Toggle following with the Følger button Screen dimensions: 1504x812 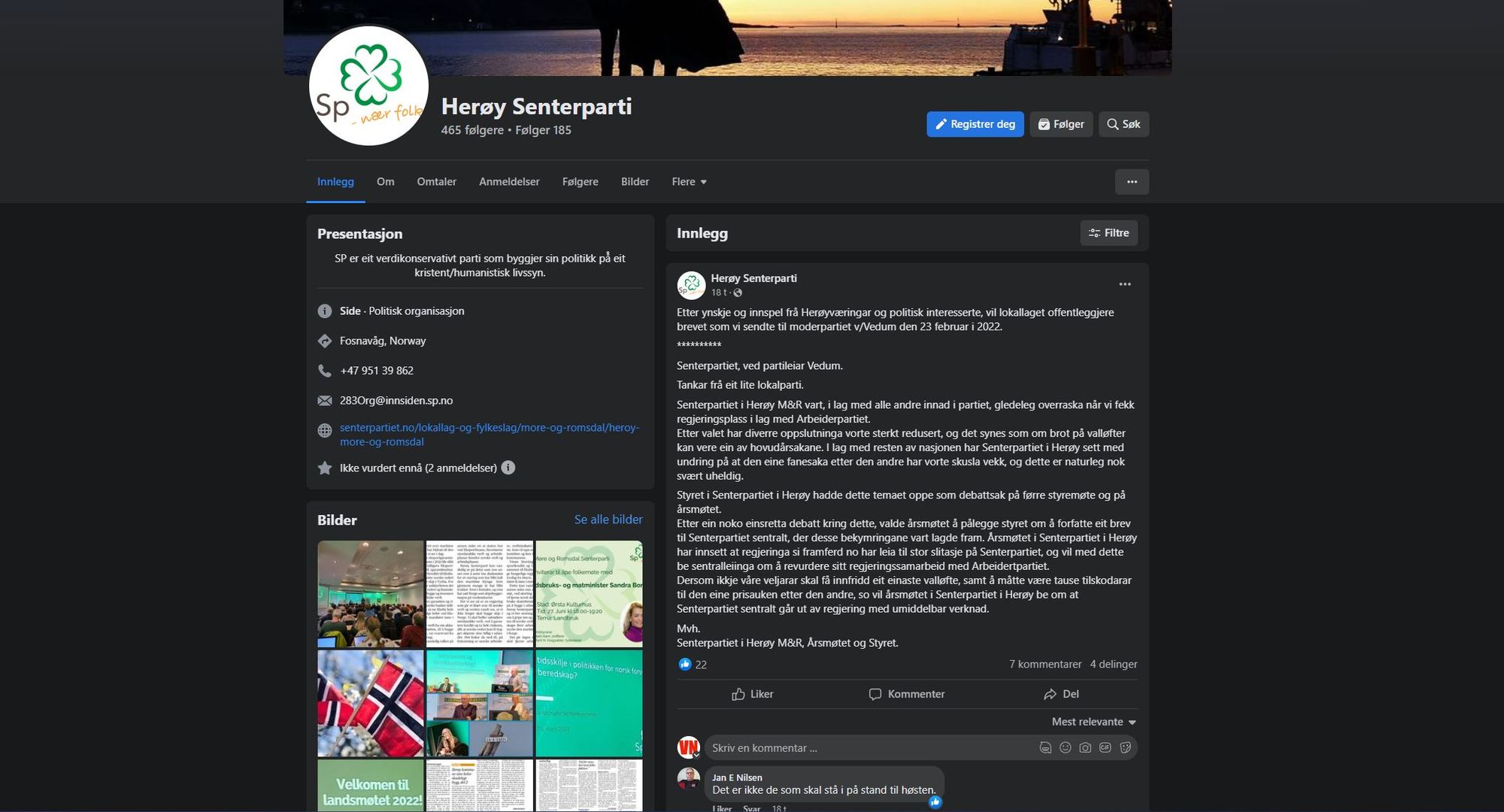[x=1061, y=124]
